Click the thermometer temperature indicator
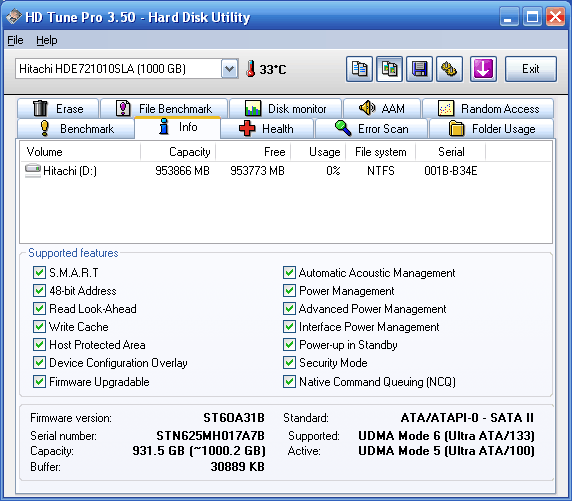 point(251,69)
